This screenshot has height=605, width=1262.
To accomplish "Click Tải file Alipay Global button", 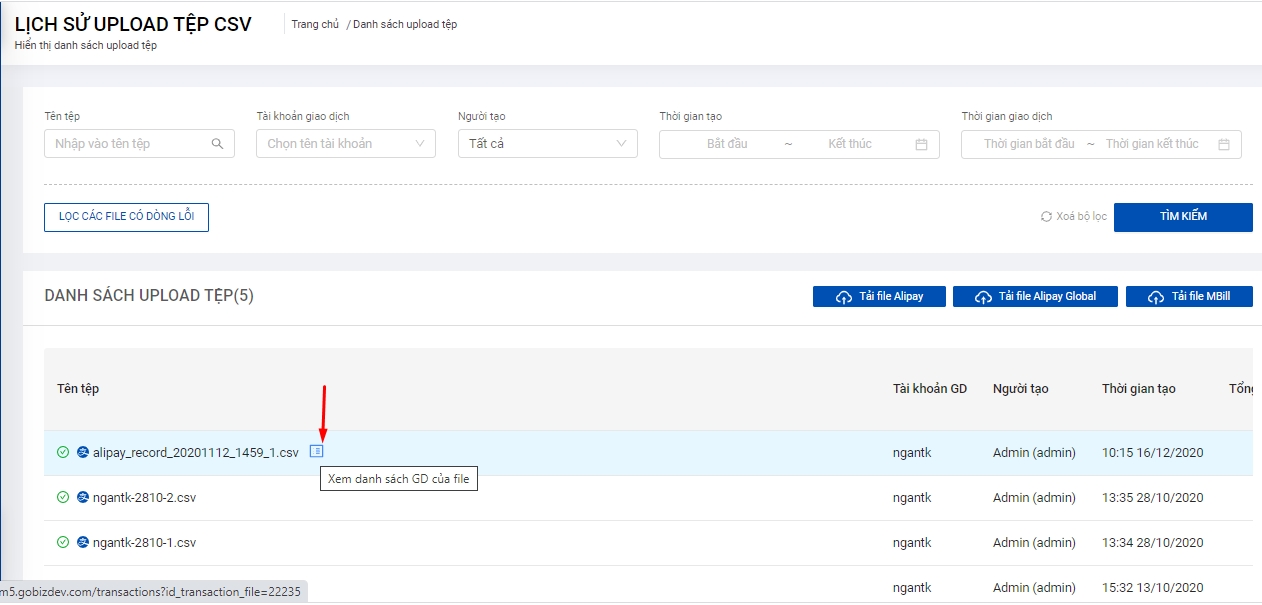I will [1035, 297].
